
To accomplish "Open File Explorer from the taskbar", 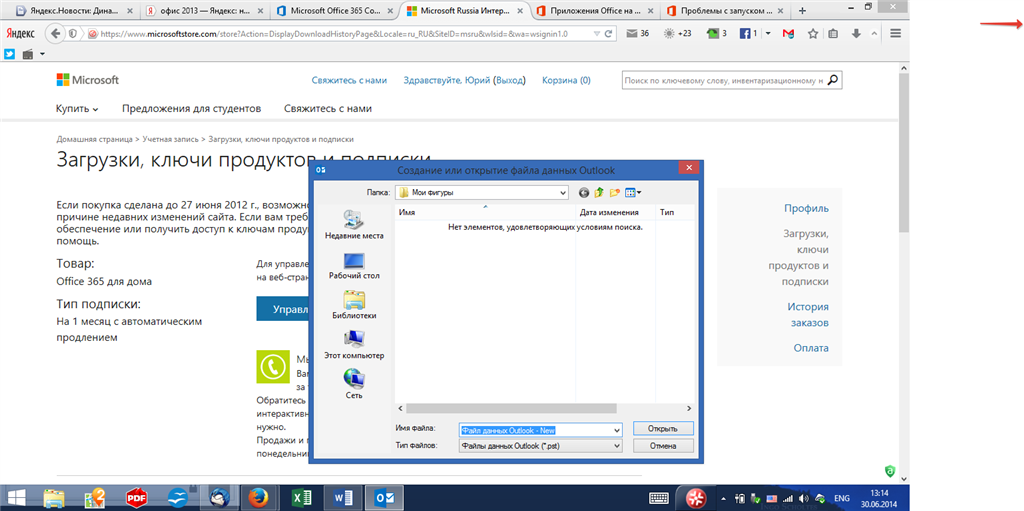I will pyautogui.click(x=54, y=498).
